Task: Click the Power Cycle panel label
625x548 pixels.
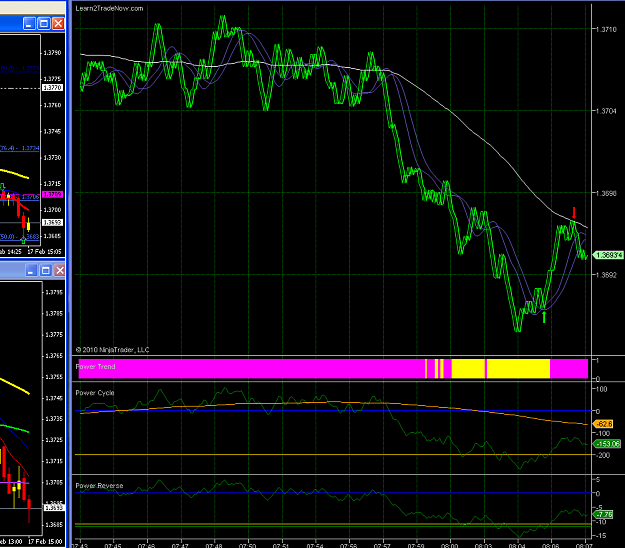Action: pyautogui.click(x=95, y=393)
